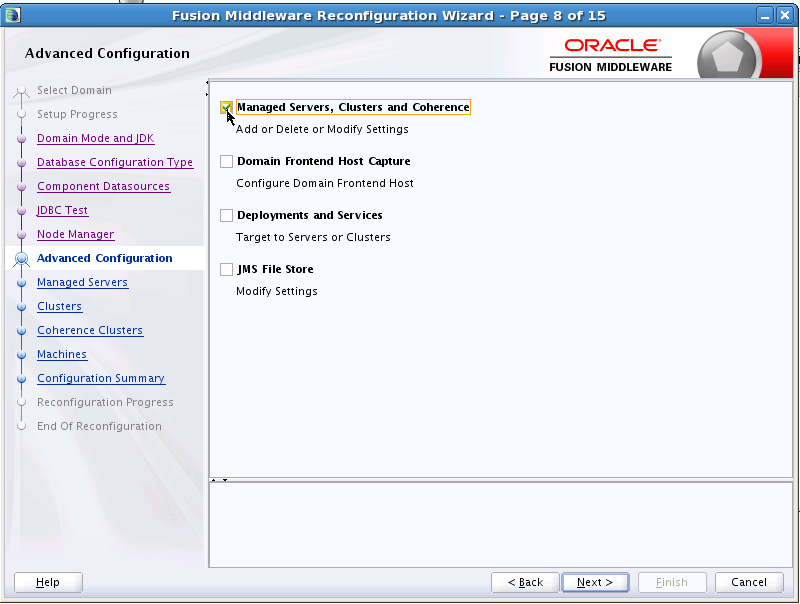Click the 'Add or Delete or Modify Settings' text
Image resolution: width=800 pixels, height=604 pixels.
322,129
